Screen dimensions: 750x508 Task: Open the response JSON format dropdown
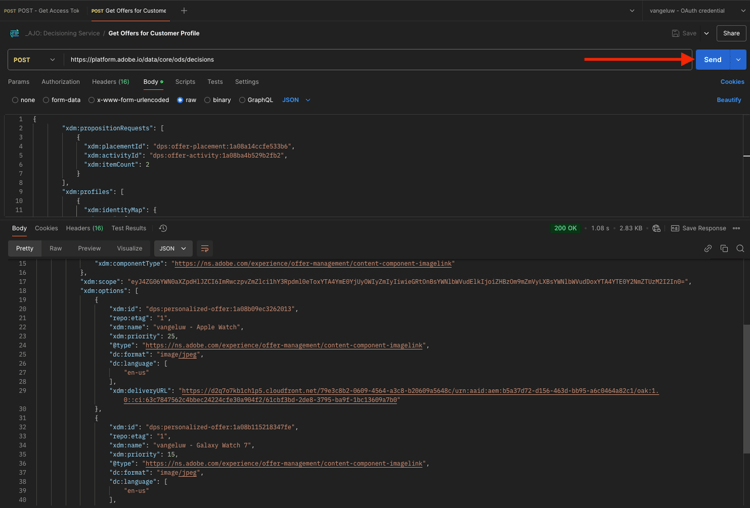[x=173, y=248]
